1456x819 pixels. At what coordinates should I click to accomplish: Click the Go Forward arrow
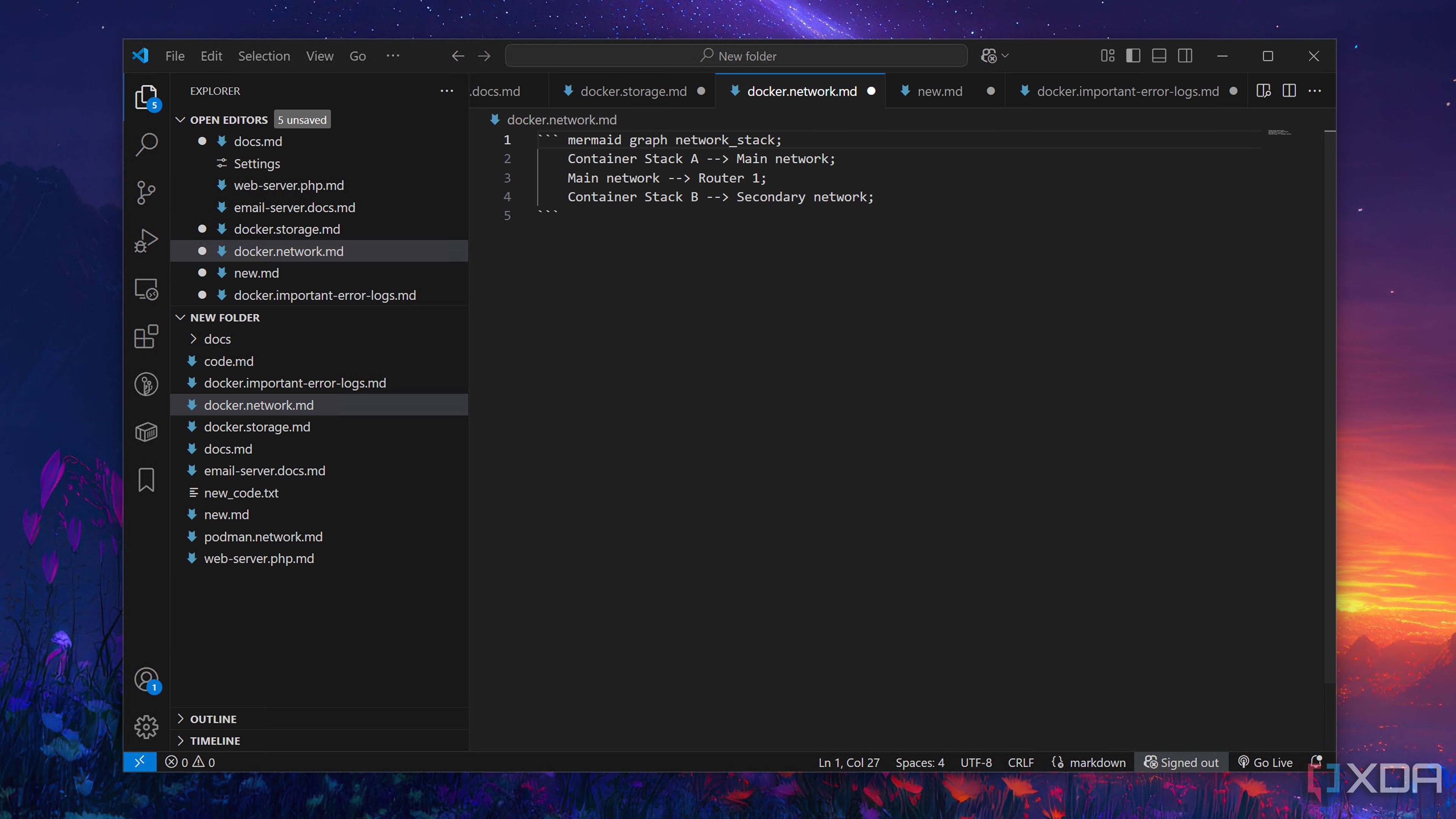click(x=485, y=56)
